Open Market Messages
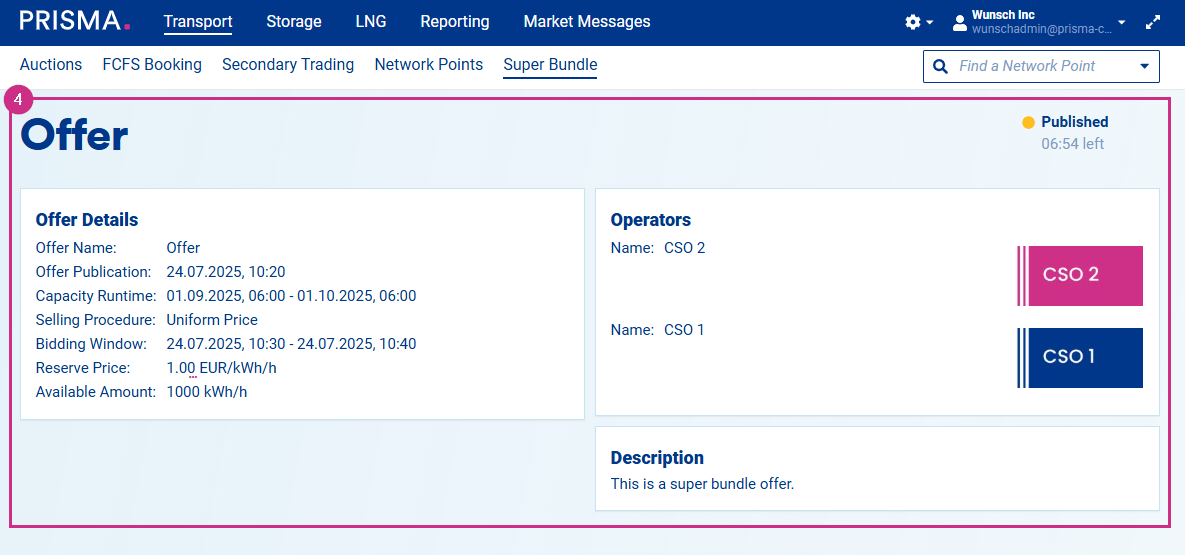1185x555 pixels. (587, 21)
